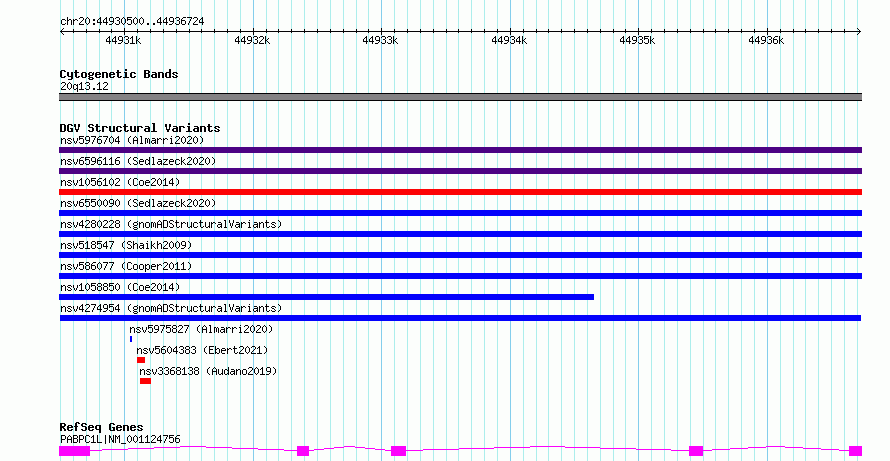This screenshot has height=461, width=890.
Task: Select the nsv6596116 purple variant bar
Action: [x=460, y=171]
